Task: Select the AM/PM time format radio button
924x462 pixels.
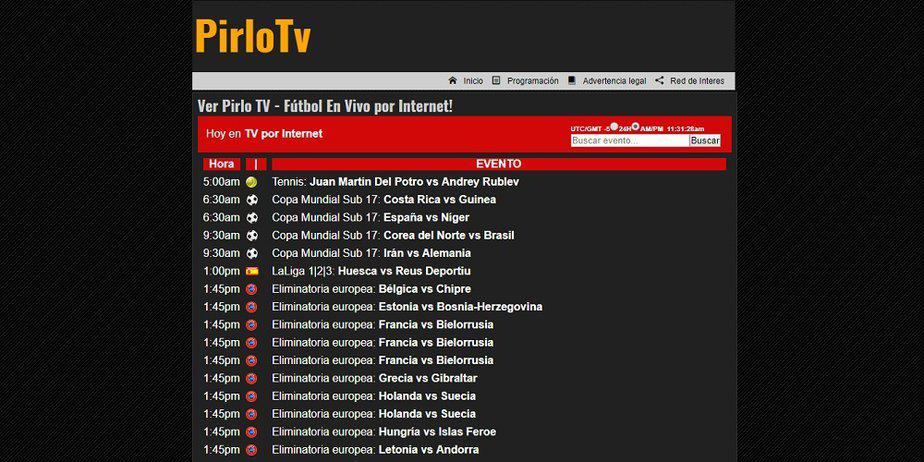Action: coord(635,126)
